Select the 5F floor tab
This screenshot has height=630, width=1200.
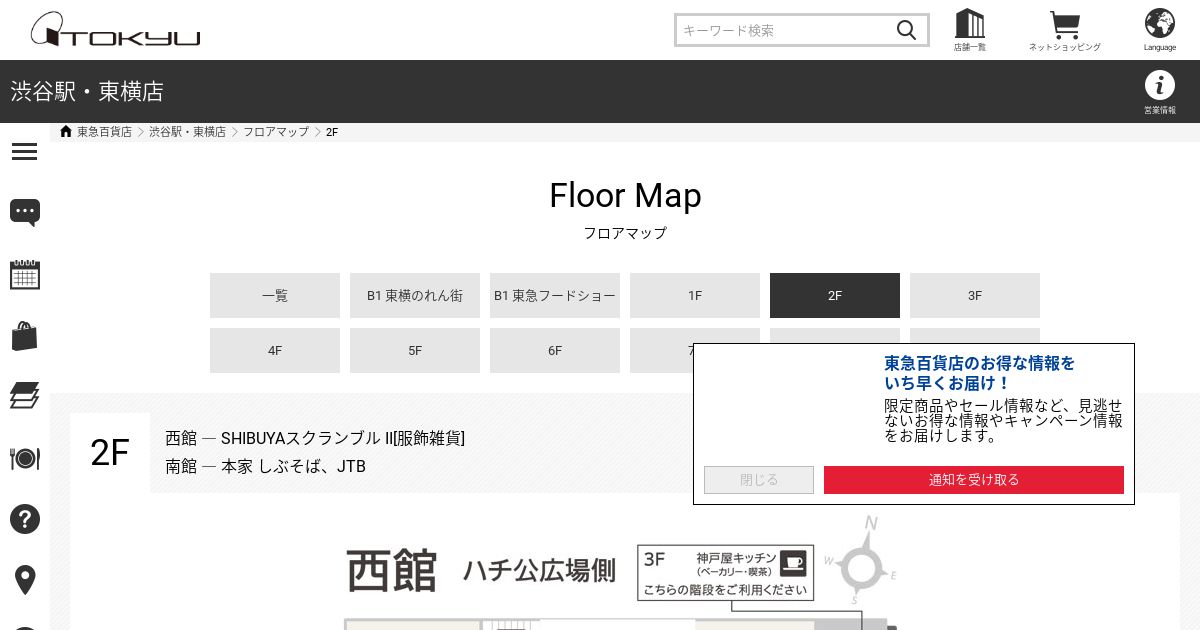pos(415,350)
